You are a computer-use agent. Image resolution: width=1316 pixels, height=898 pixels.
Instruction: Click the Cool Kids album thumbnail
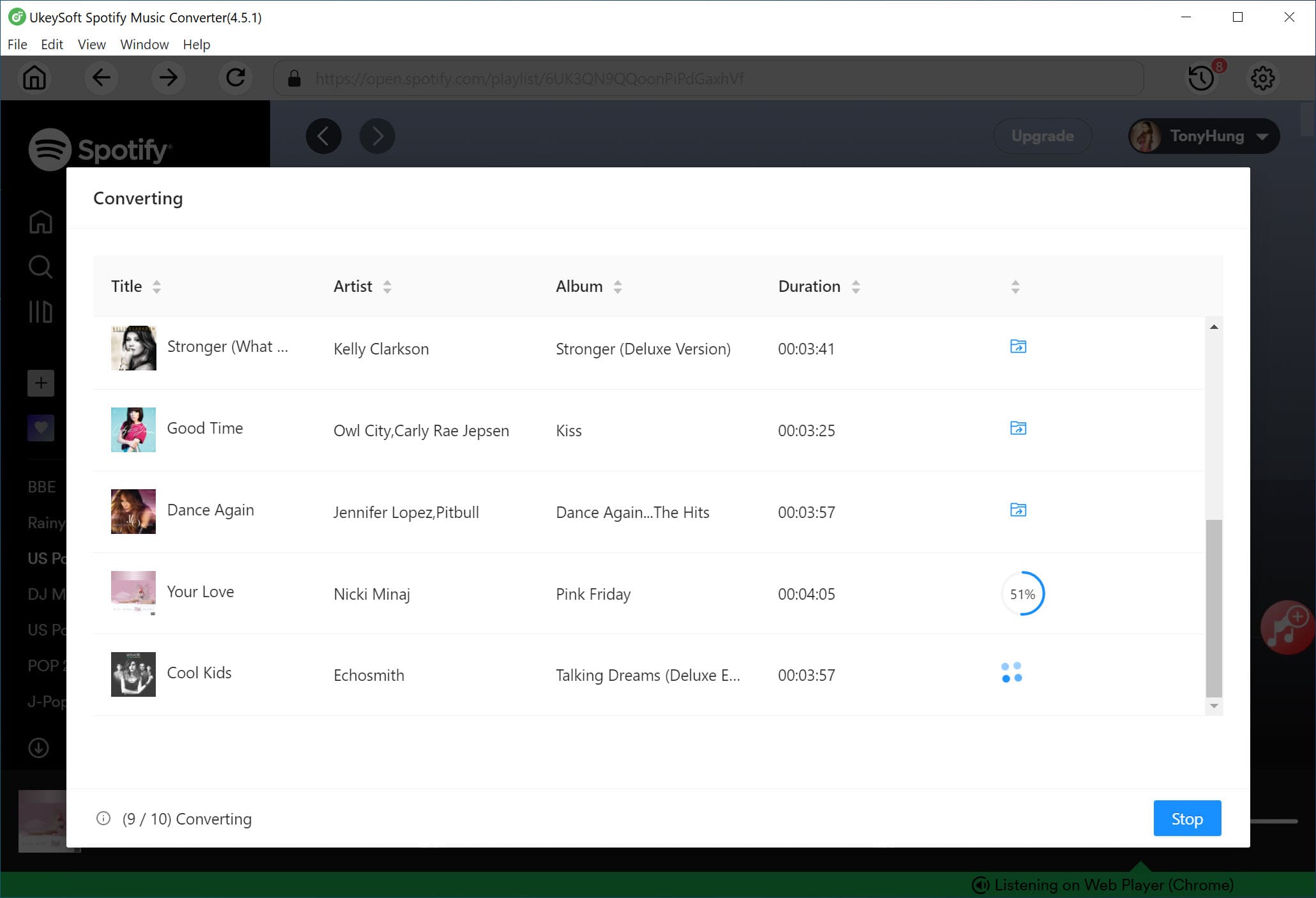point(133,674)
